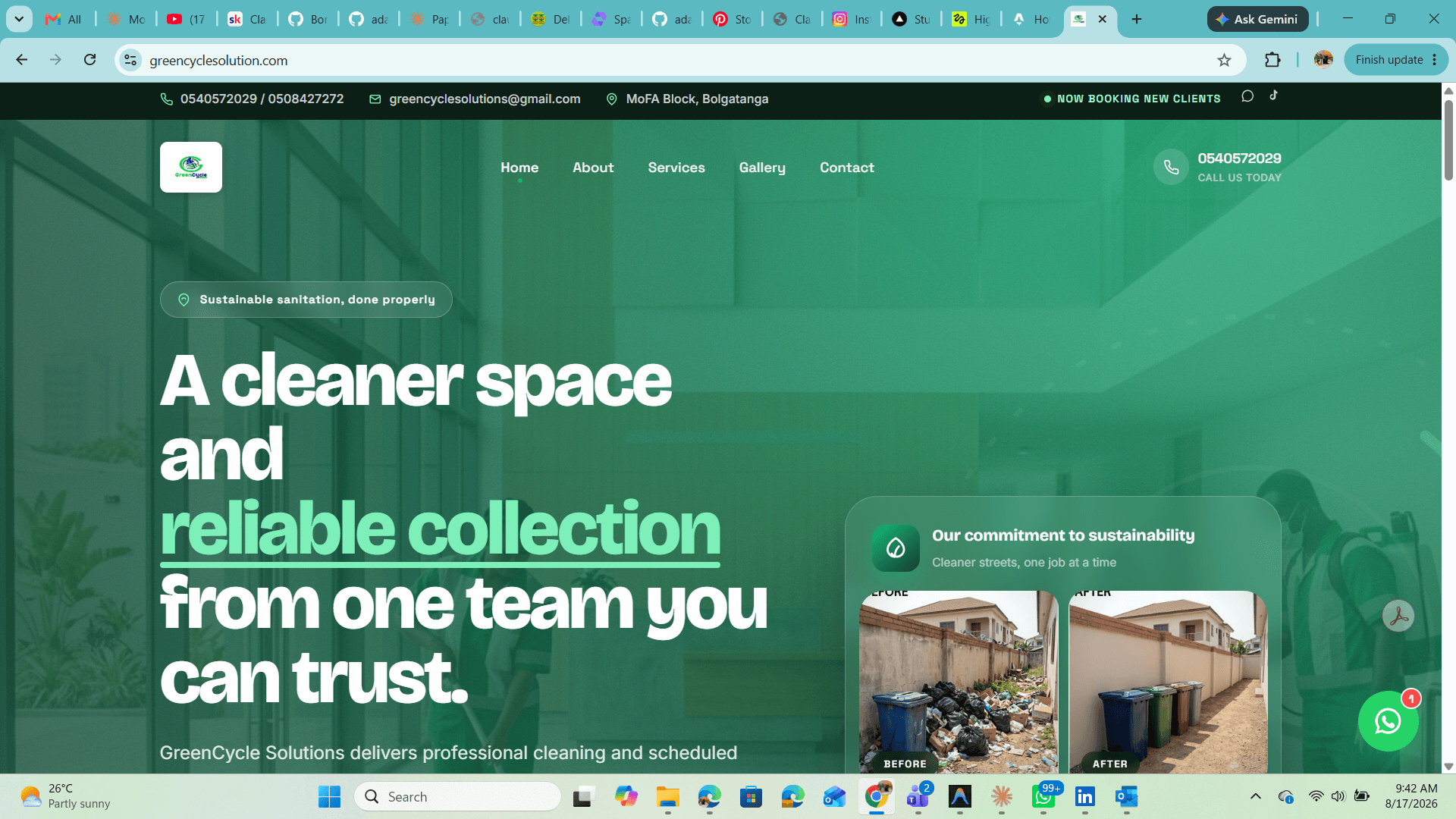This screenshot has width=1456, height=819.
Task: Switch to the Pinterest tab
Action: tap(733, 19)
